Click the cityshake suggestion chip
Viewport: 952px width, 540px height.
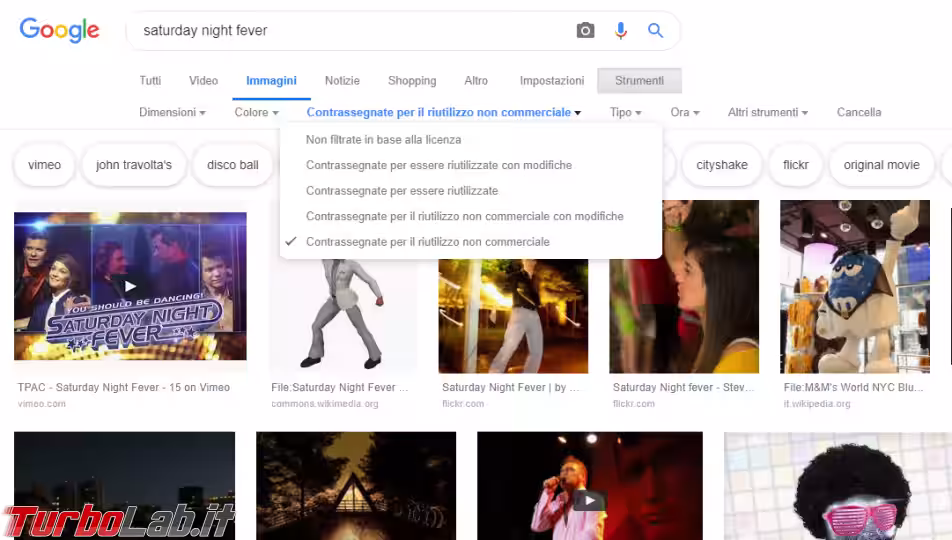[x=721, y=165]
